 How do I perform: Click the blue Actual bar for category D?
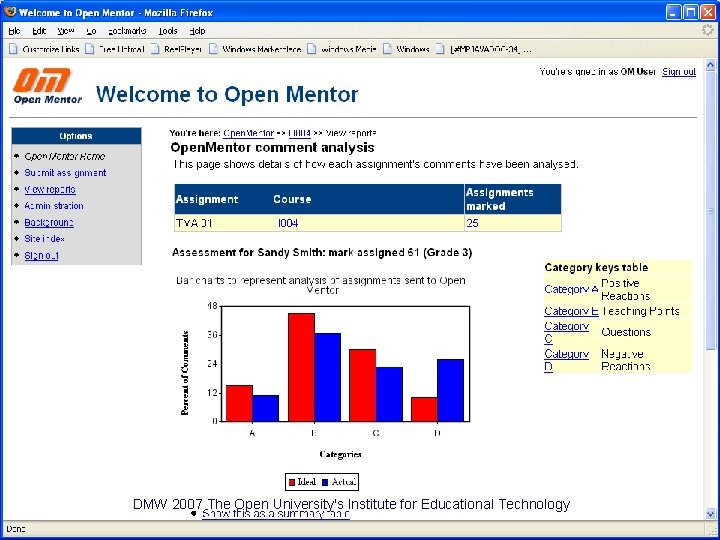click(x=450, y=390)
